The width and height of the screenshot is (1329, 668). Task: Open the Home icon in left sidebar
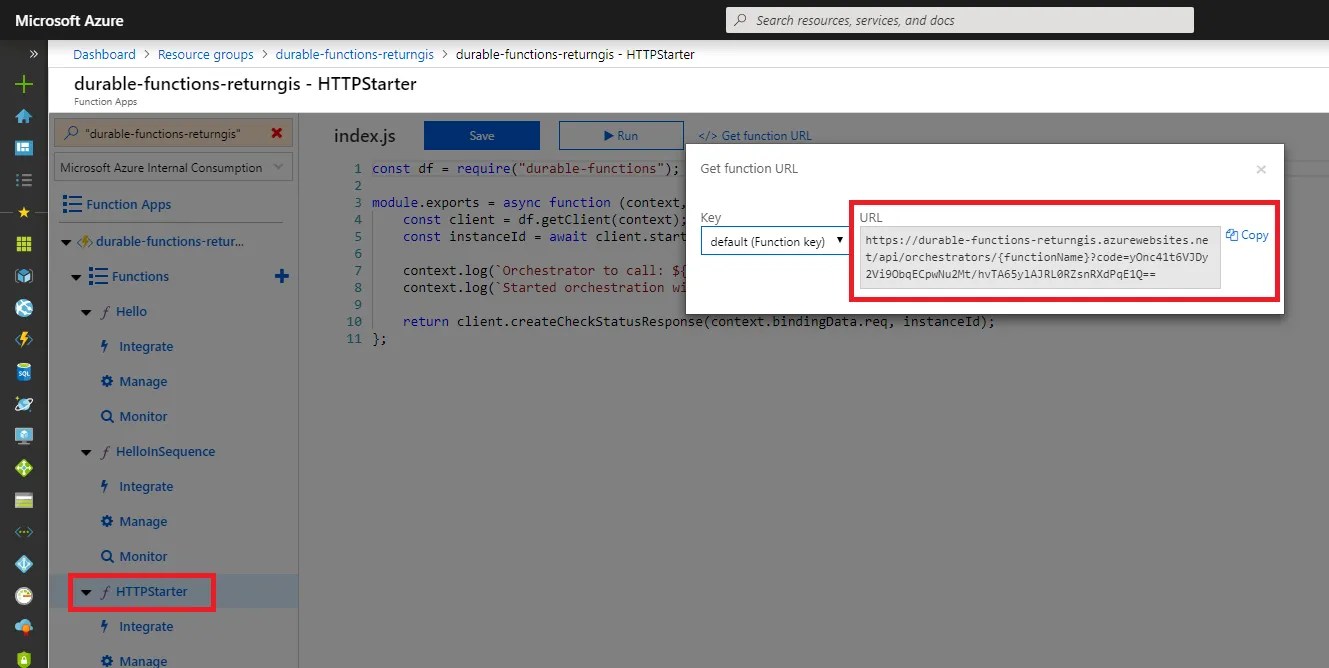[x=24, y=116]
